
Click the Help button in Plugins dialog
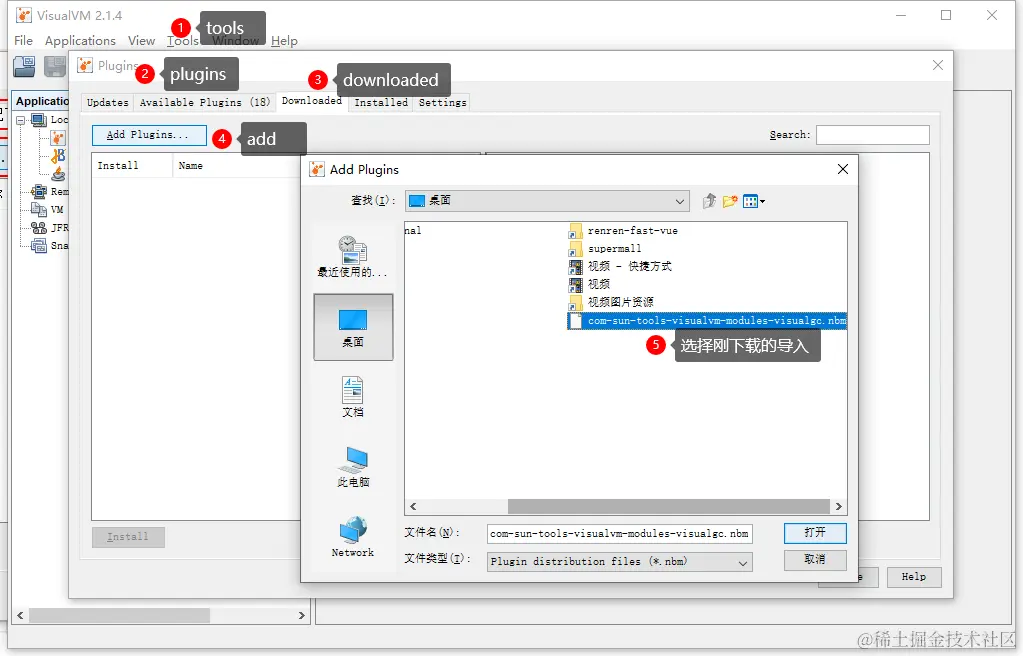914,577
